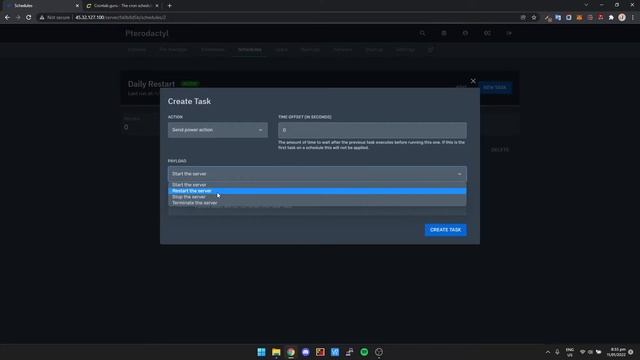Screen dimensions: 640x360
Task: Open the Pterodactyl home logo link
Action: point(147,33)
